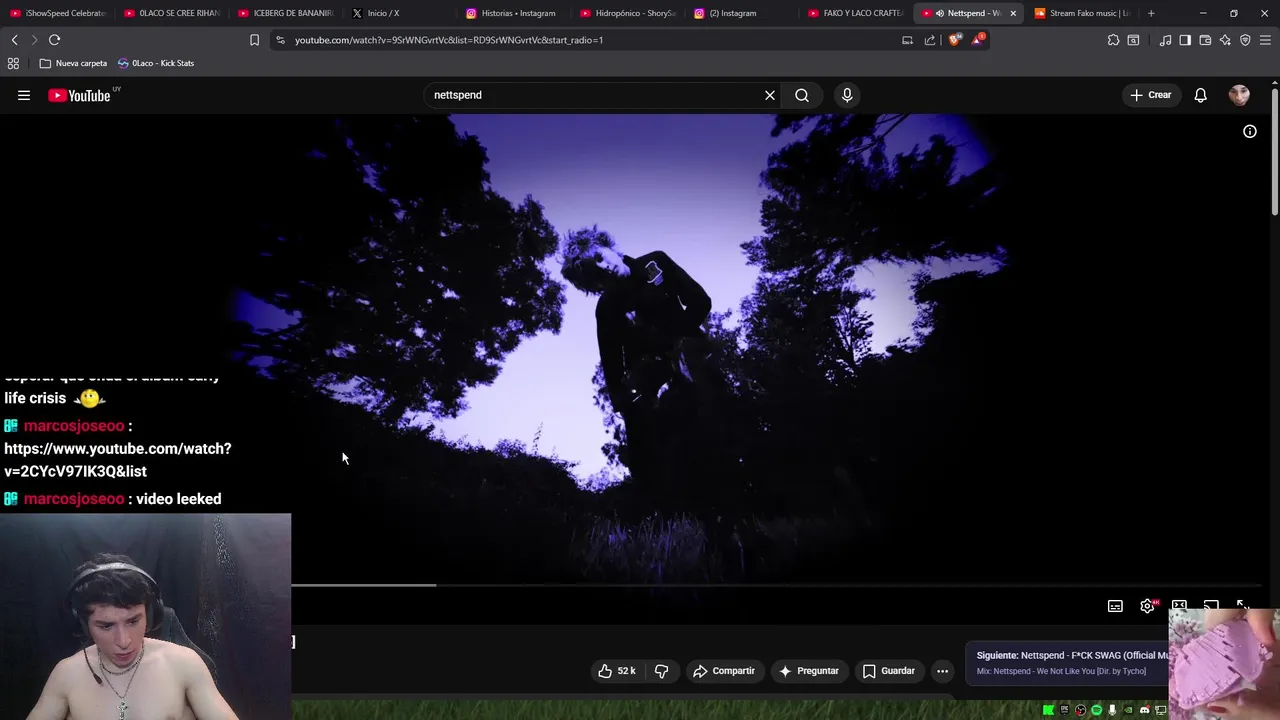
Task: Click the green Kick tray icon
Action: click(x=1048, y=710)
